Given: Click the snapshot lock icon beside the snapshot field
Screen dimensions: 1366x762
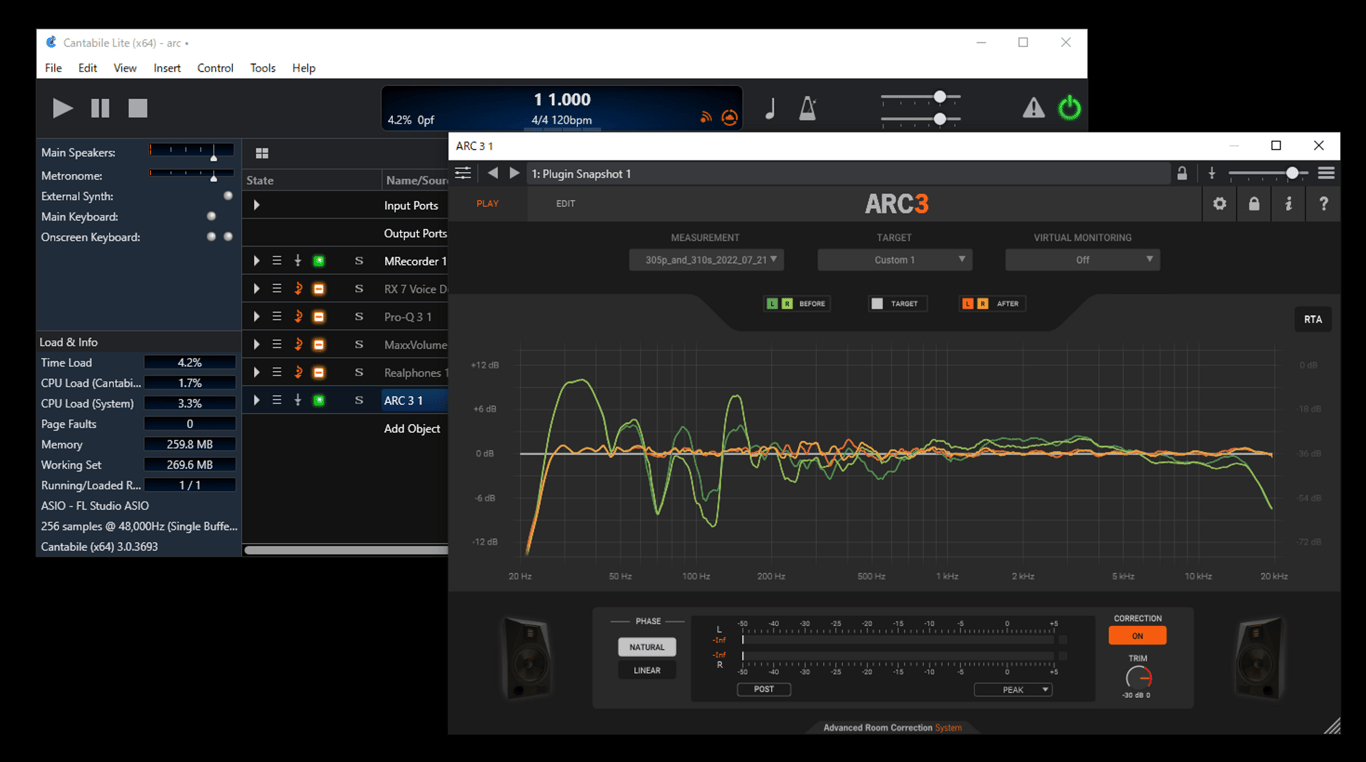Looking at the screenshot, I should tap(1182, 174).
